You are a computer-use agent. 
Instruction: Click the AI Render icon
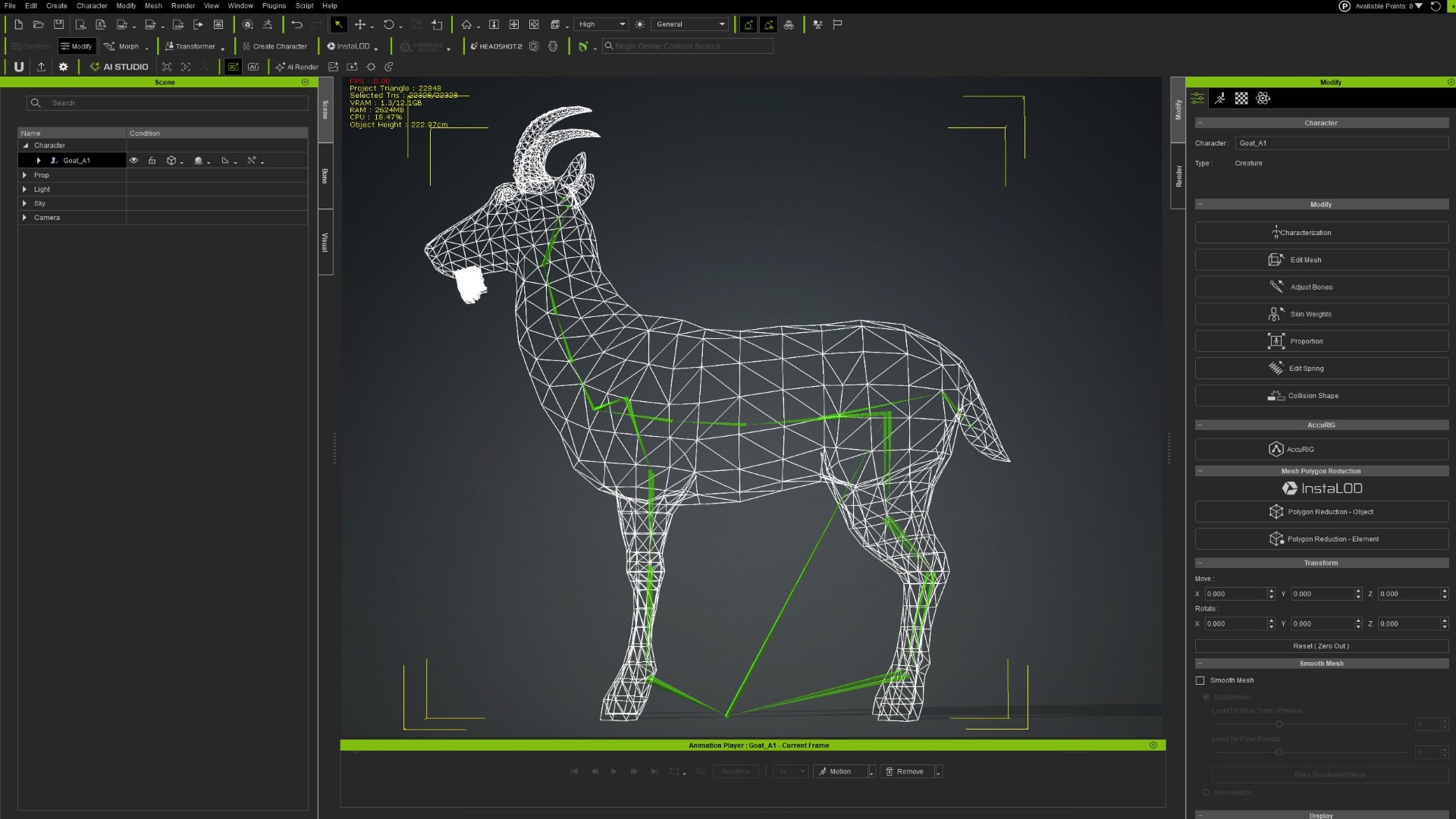297,67
